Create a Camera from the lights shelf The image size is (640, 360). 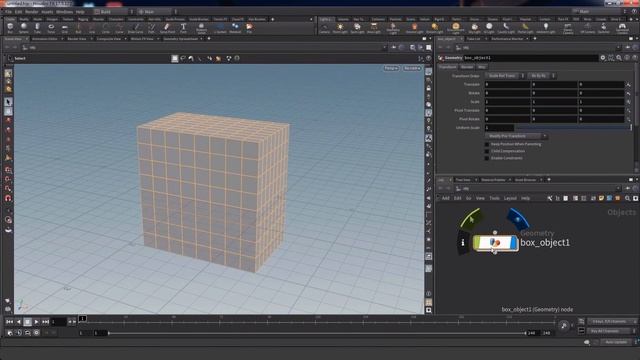coord(324,28)
